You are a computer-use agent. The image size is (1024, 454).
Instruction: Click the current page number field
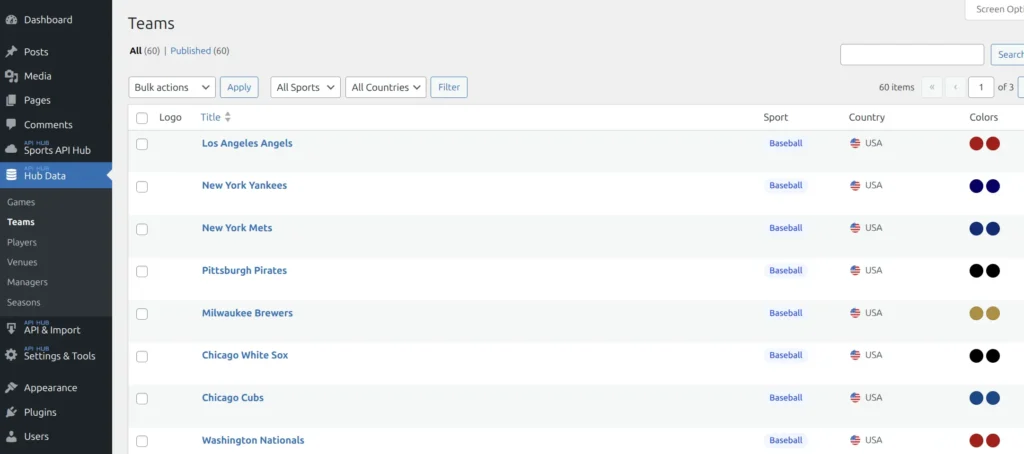tap(981, 87)
